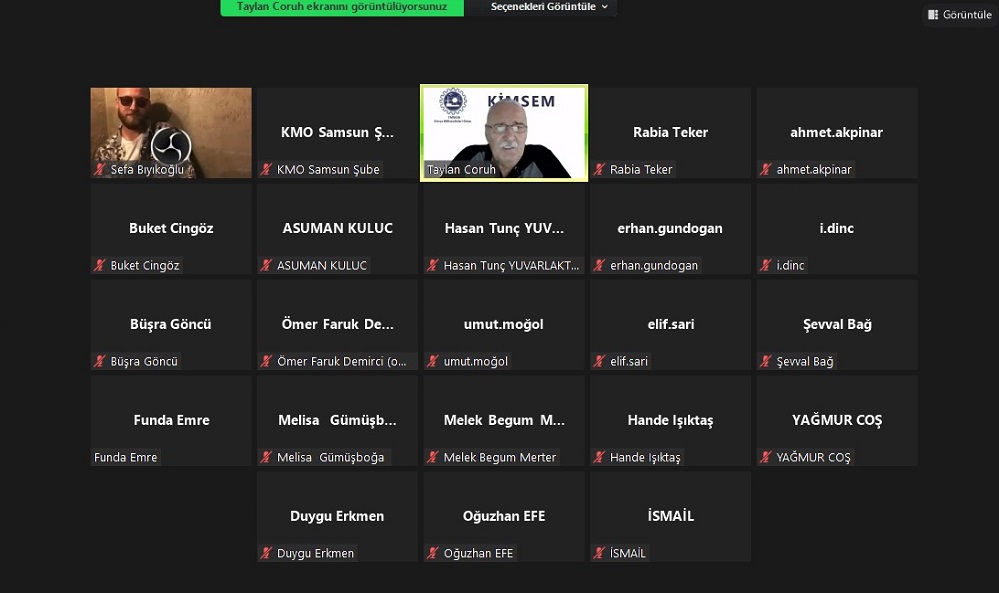Select the YAĞMUR COŞ participant tile
Viewport: 999px width, 593px height.
tap(837, 420)
